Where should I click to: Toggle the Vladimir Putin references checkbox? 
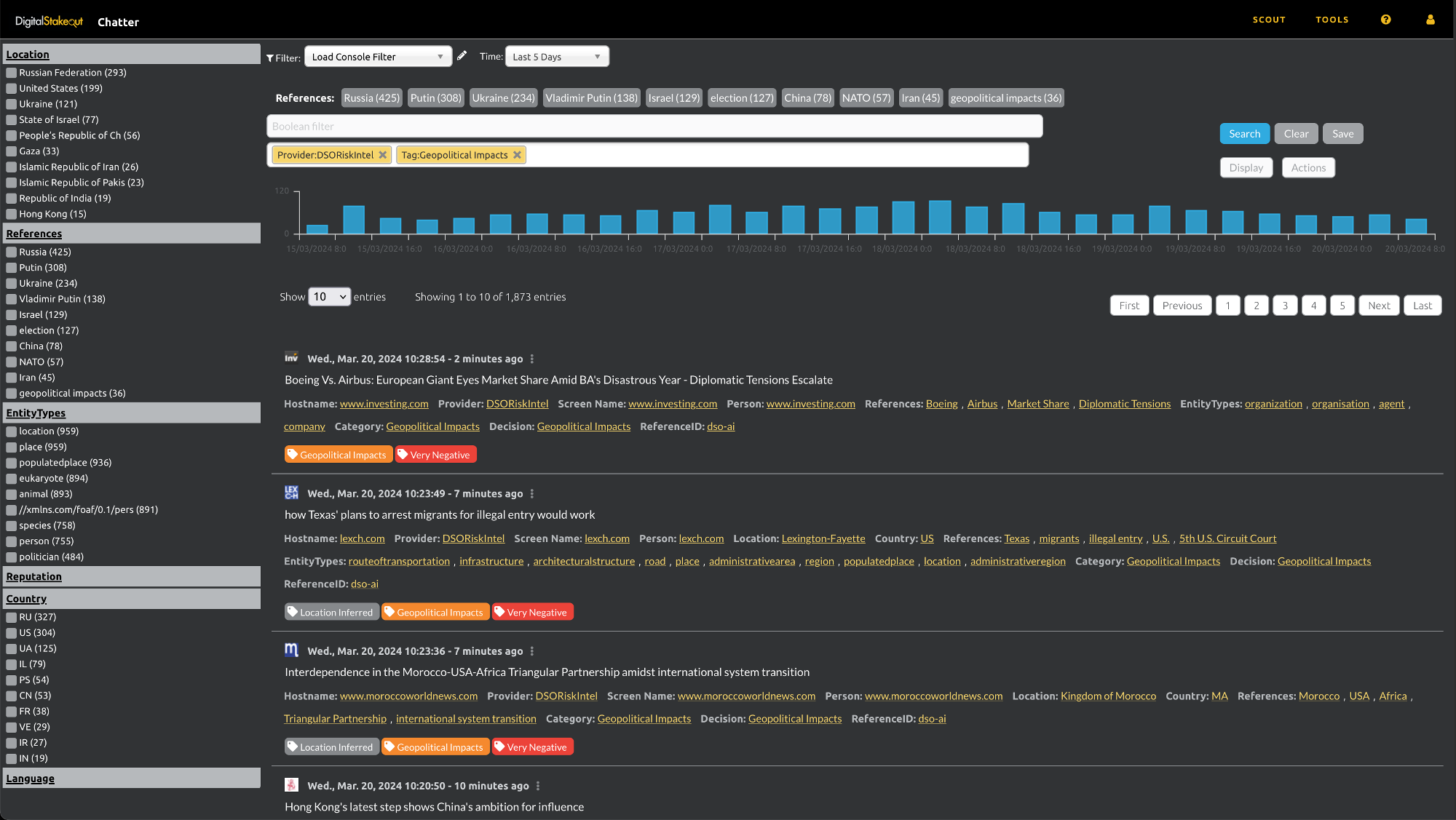coord(12,299)
